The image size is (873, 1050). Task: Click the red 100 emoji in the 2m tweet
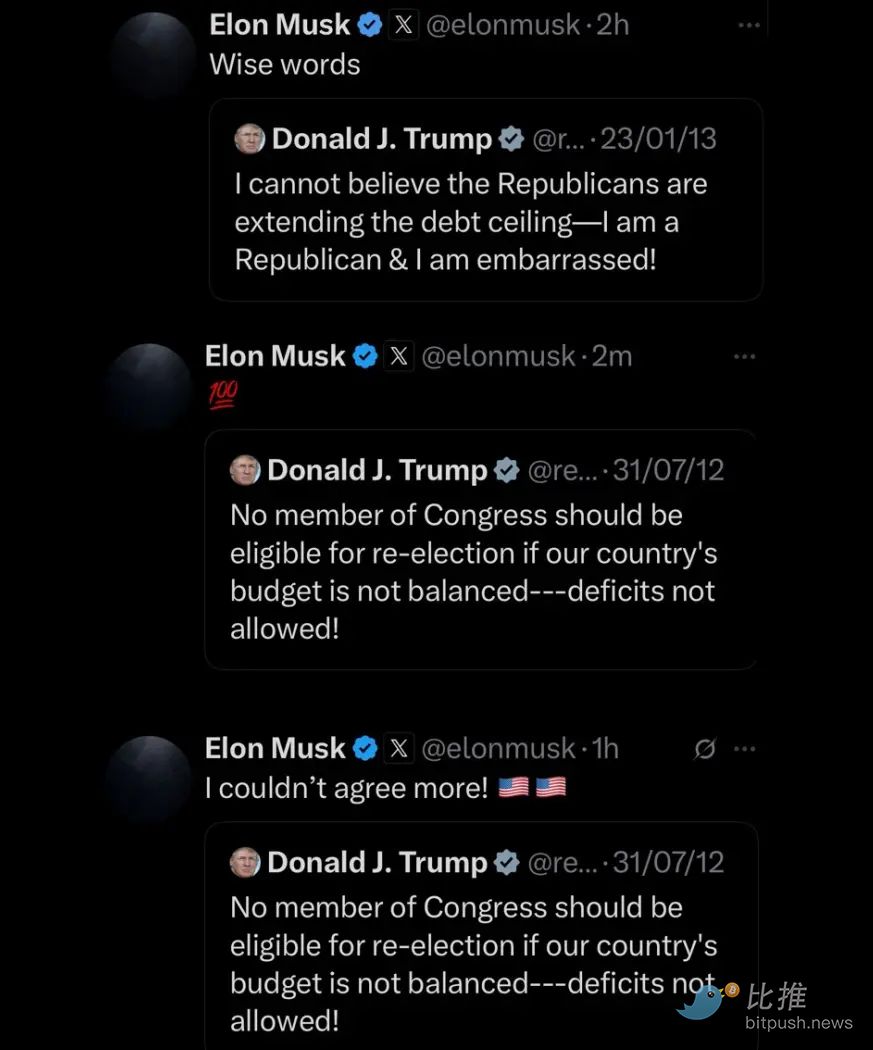tap(222, 396)
